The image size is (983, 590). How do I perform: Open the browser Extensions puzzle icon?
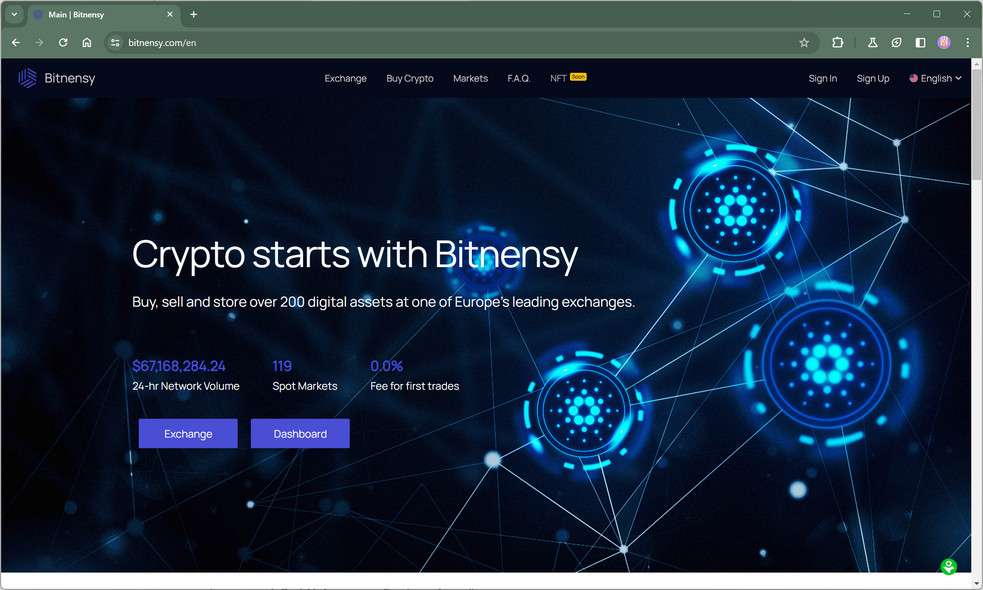(x=837, y=42)
